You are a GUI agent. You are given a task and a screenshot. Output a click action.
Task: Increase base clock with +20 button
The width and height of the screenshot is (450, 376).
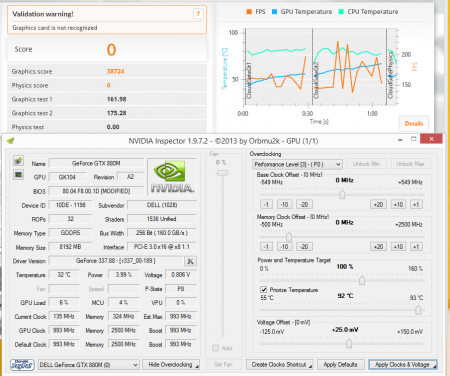pyautogui.click(x=378, y=204)
